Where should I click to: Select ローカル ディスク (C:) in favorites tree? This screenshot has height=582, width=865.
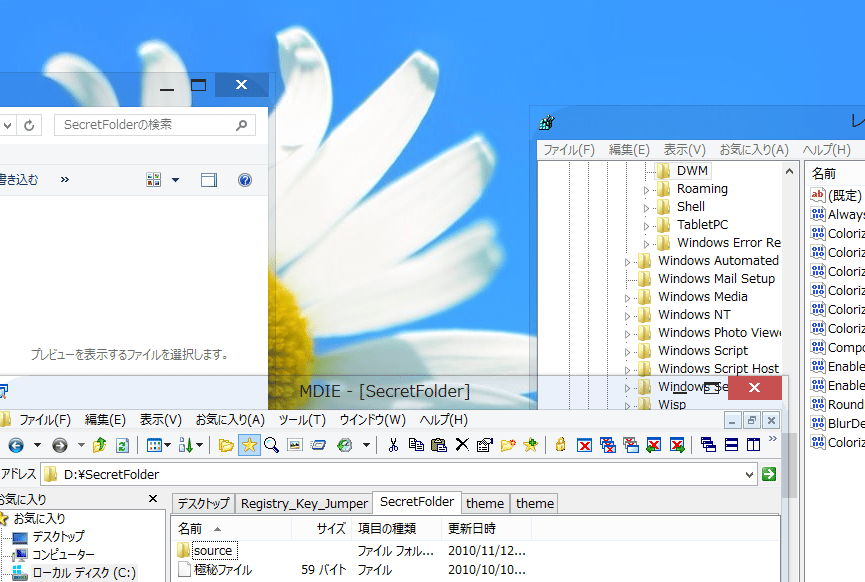tap(83, 573)
